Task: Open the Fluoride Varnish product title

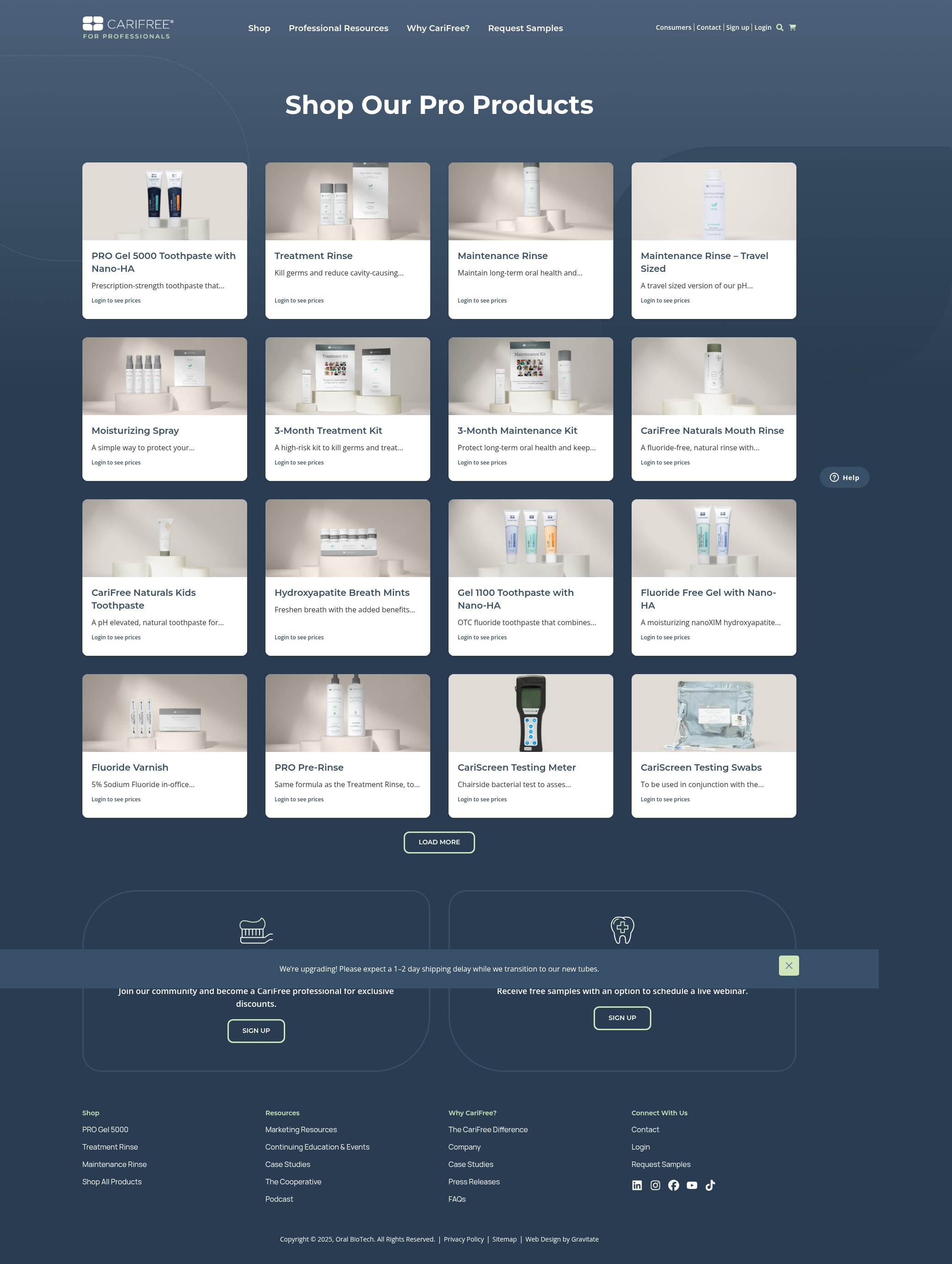Action: [130, 767]
